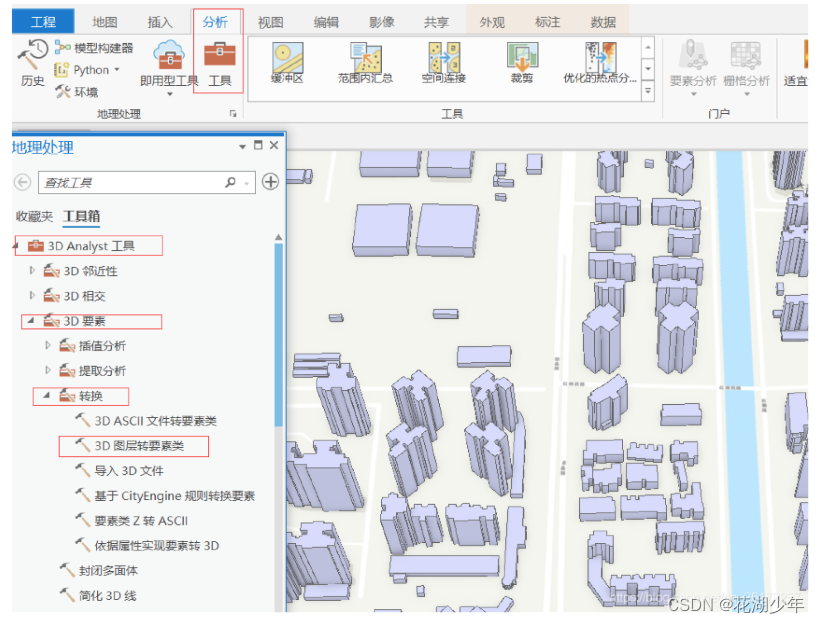Collapse the 3D Analyst 工具 toolbox
The image size is (820, 623).
[13, 245]
